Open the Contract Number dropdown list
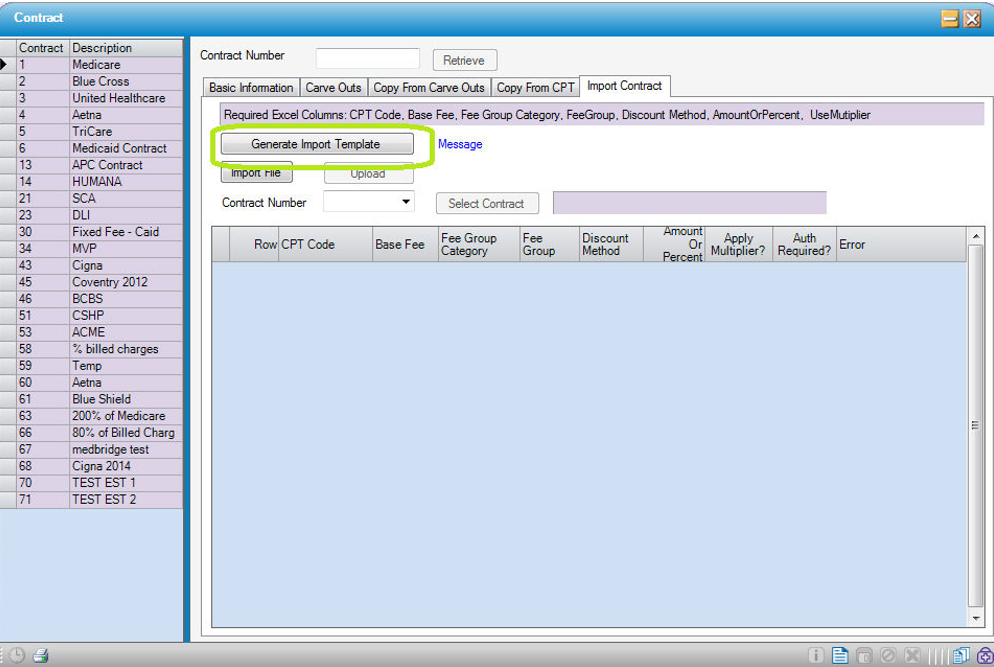The height and width of the screenshot is (667, 994). point(406,202)
